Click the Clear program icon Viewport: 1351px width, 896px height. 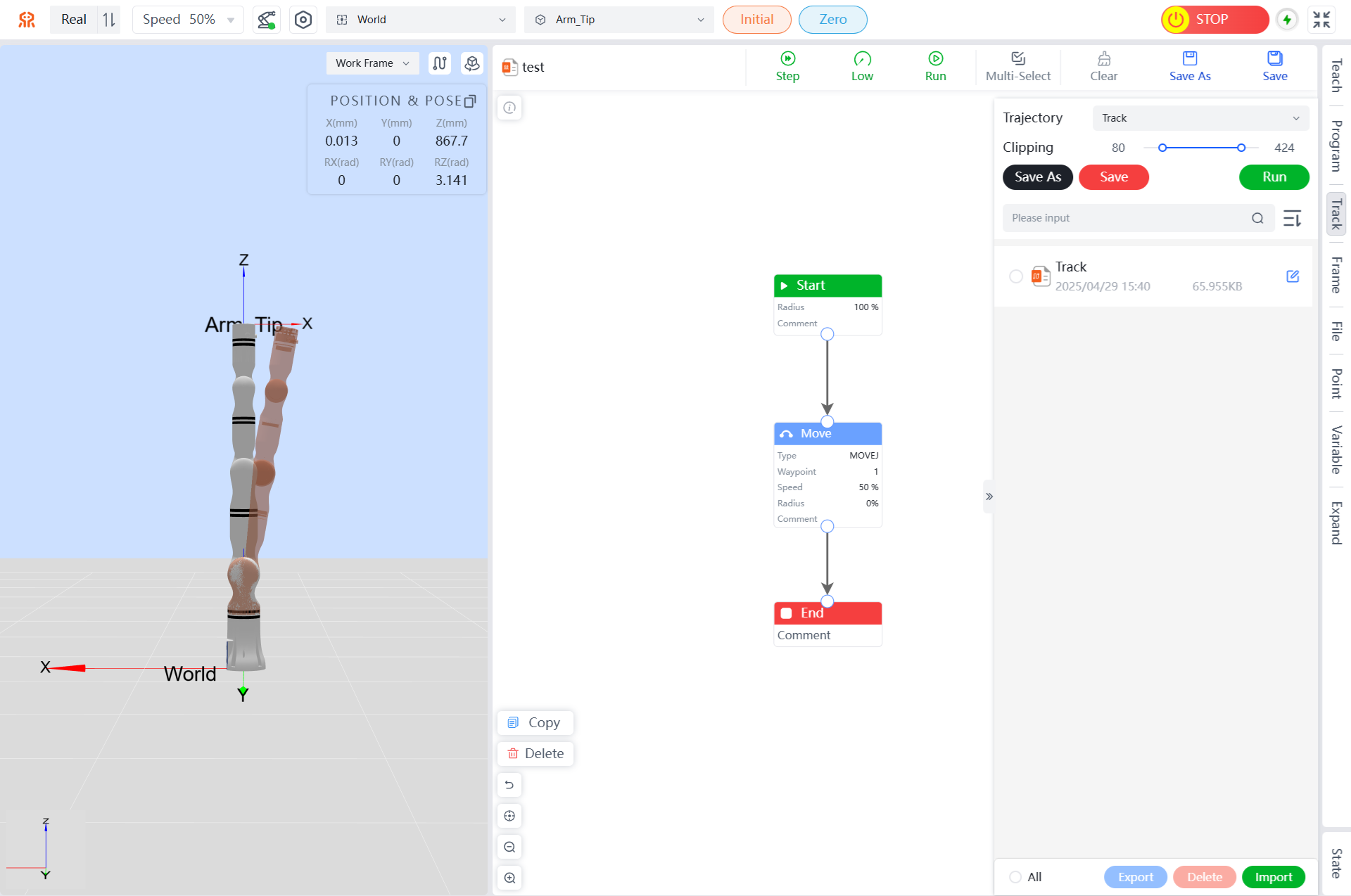[x=1103, y=59]
